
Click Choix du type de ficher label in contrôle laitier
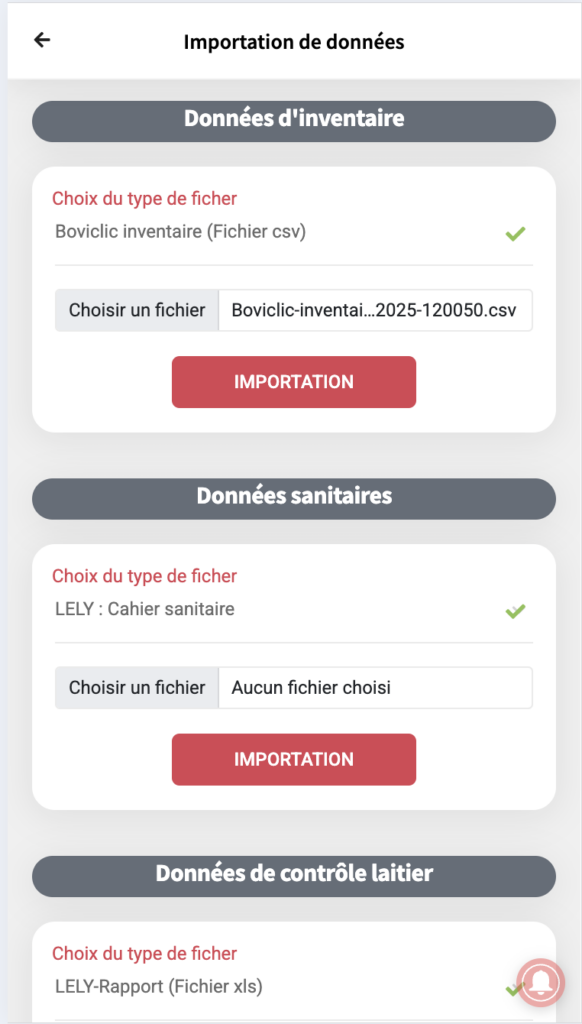coord(144,953)
